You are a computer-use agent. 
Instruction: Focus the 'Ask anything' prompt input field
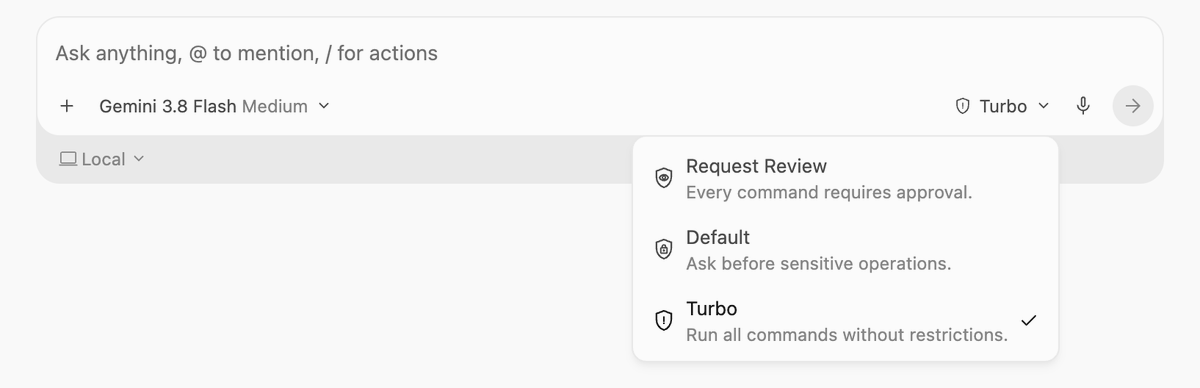(600, 53)
